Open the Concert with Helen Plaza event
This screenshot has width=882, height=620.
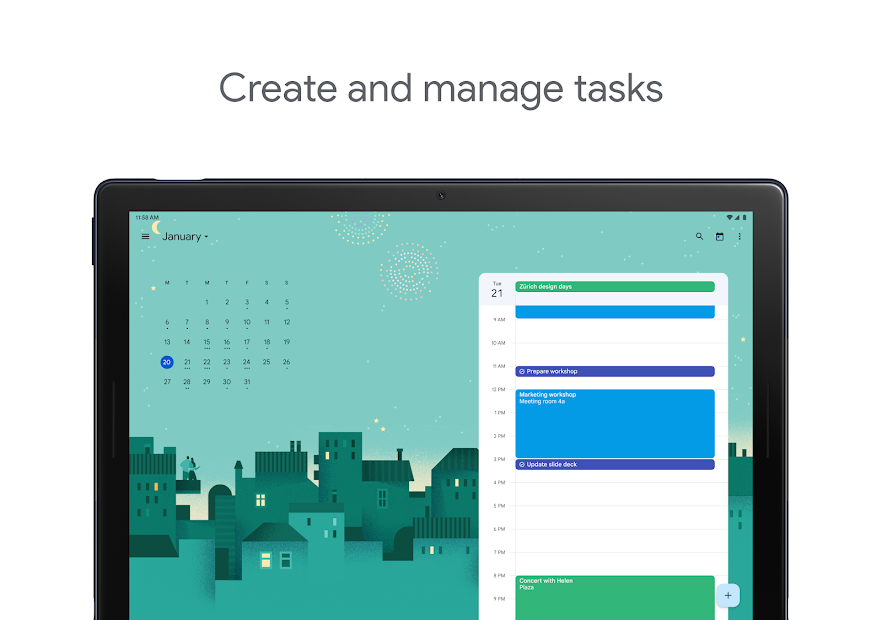click(615, 596)
